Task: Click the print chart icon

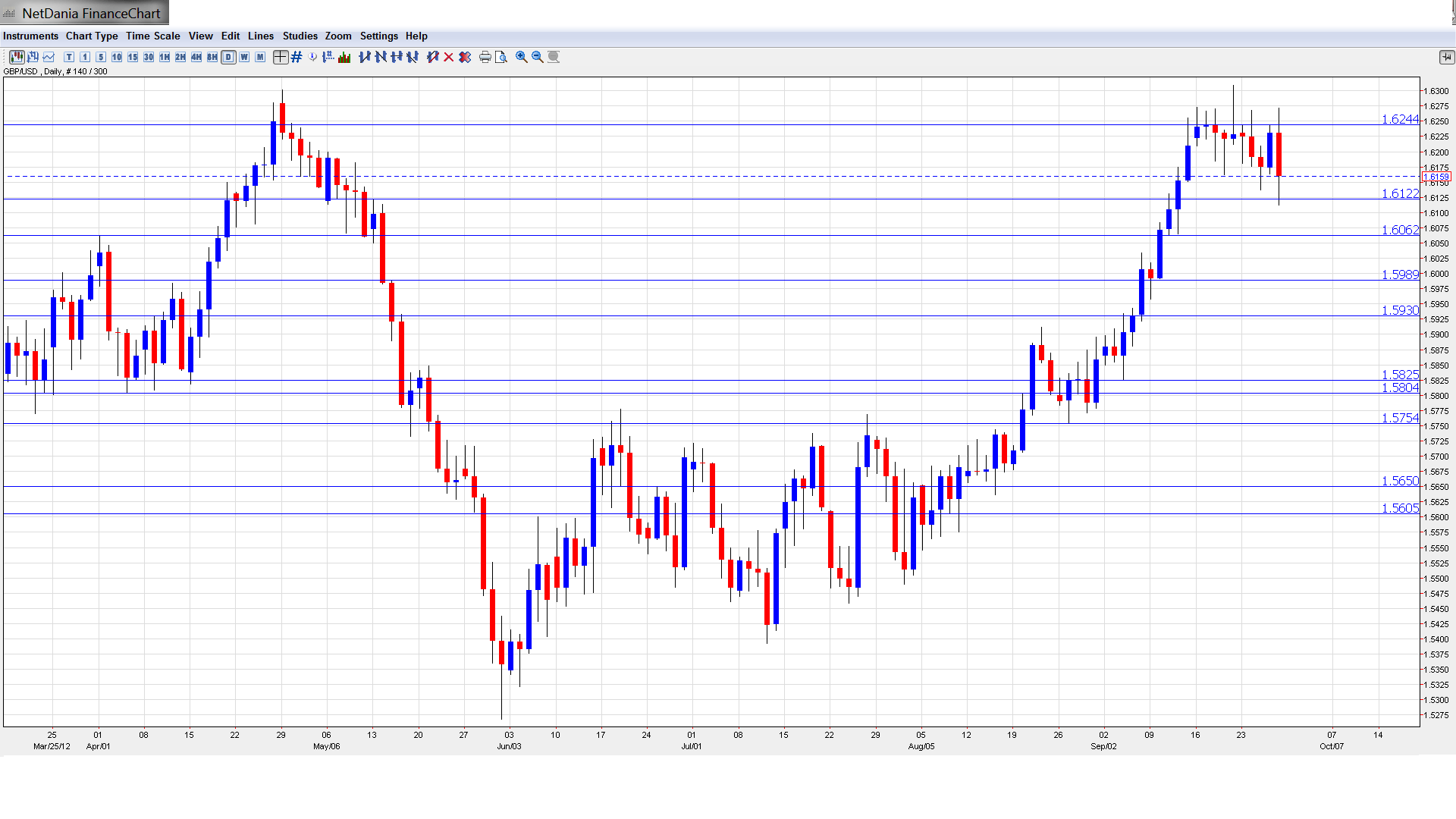Action: click(x=485, y=57)
